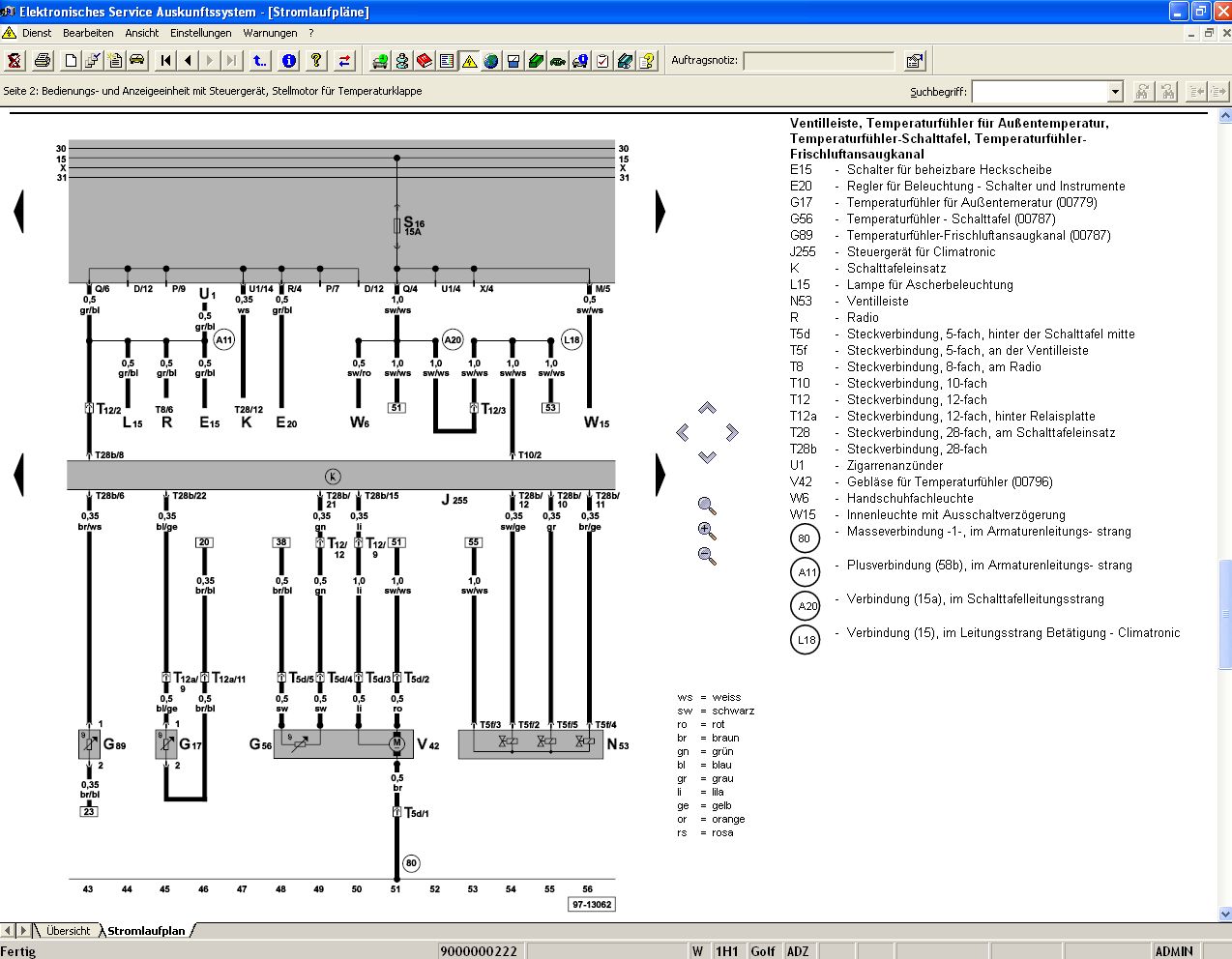Click the vertical scrollbar down arrow
The height and width of the screenshot is (959, 1232).
1225,914
